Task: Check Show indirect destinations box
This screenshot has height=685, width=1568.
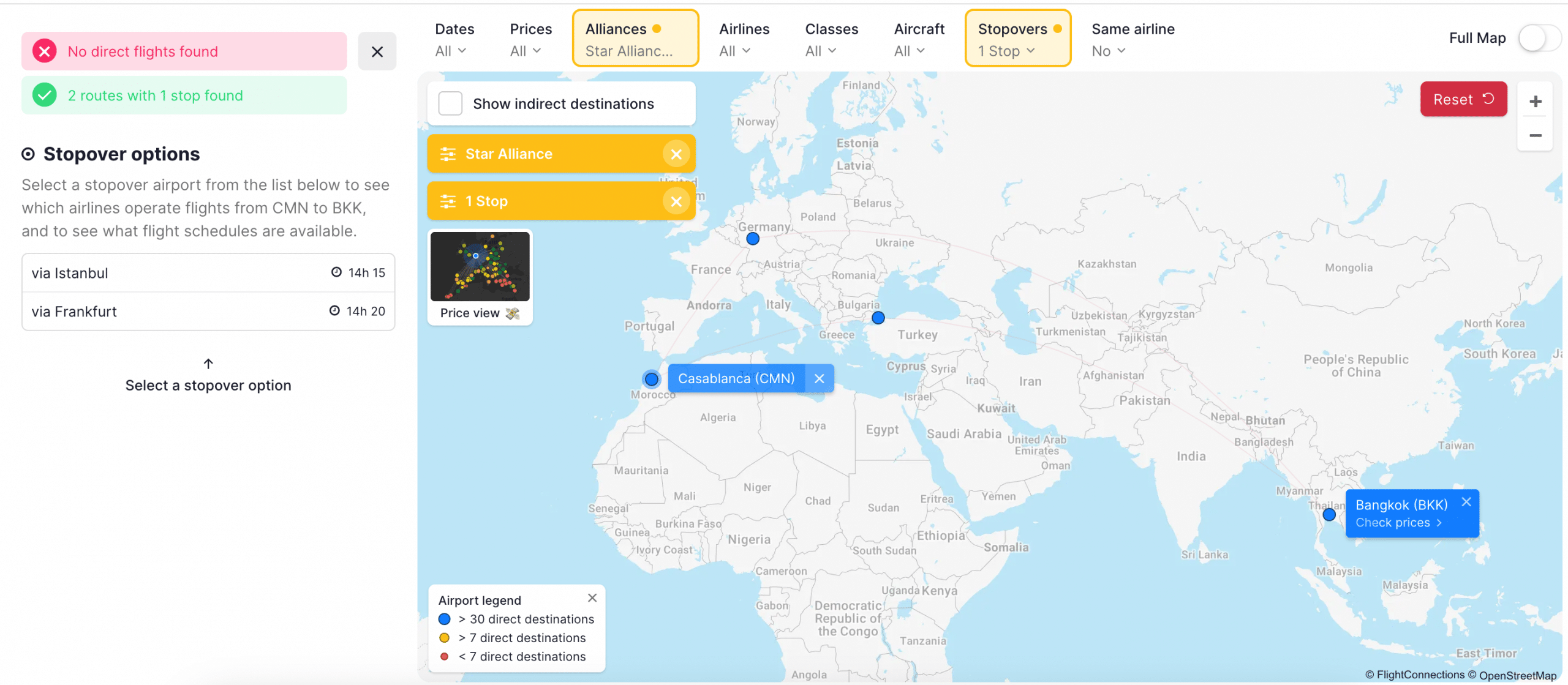Action: click(450, 104)
